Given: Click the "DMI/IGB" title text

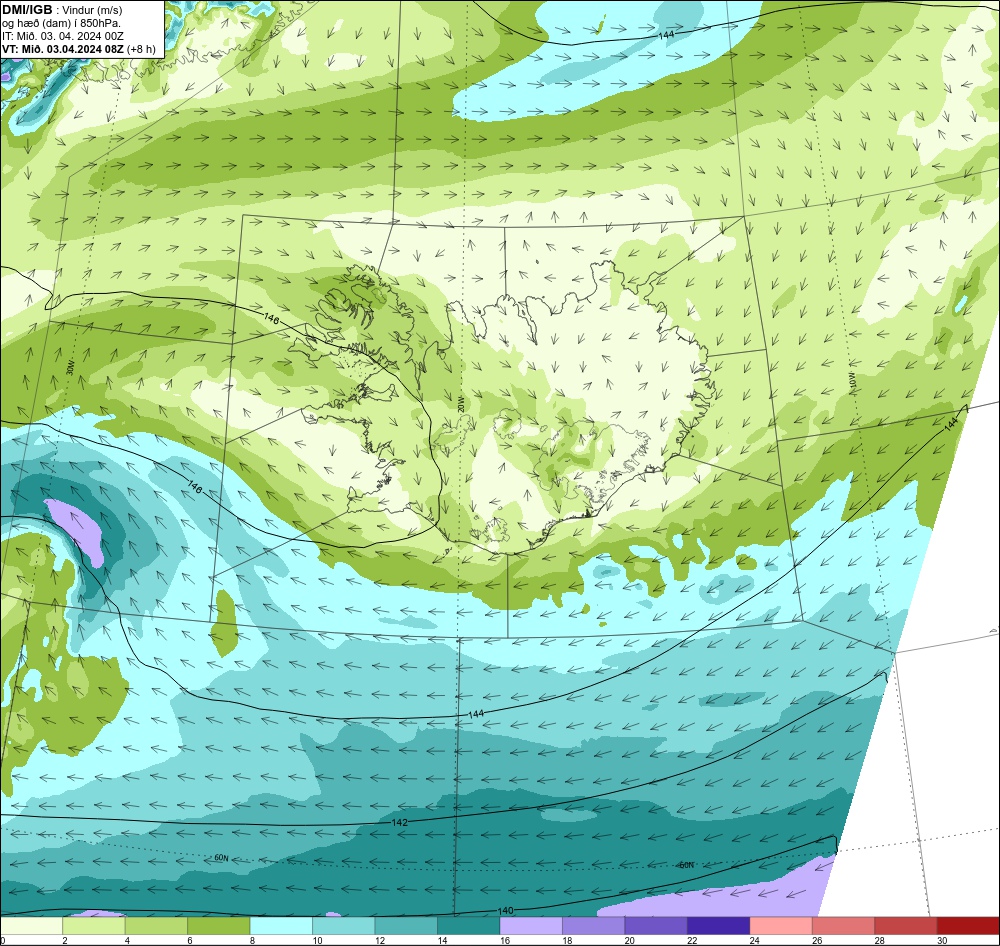Looking at the screenshot, I should tap(27, 10).
